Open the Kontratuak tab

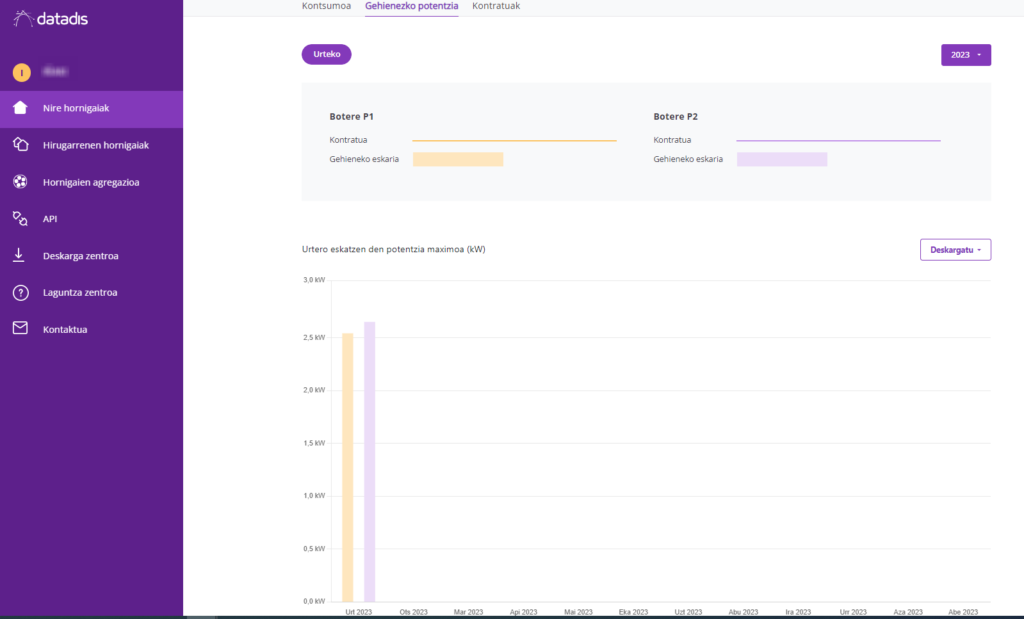[496, 6]
